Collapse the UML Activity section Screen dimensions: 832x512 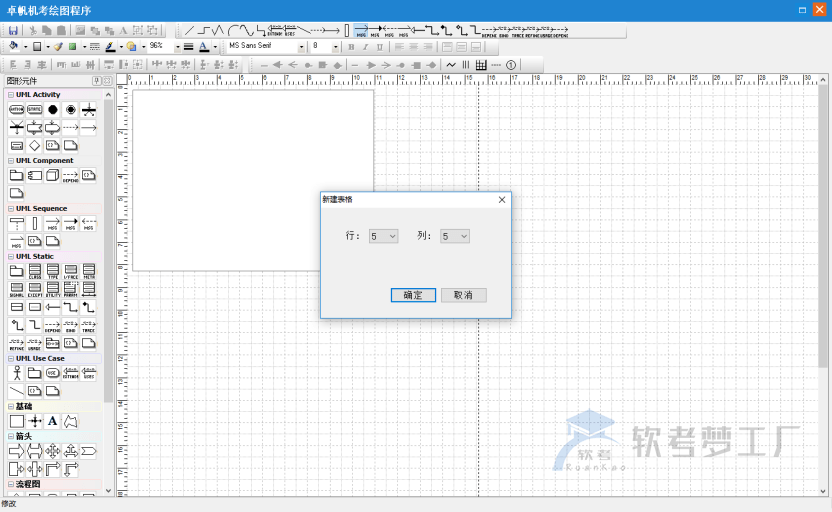(10, 95)
